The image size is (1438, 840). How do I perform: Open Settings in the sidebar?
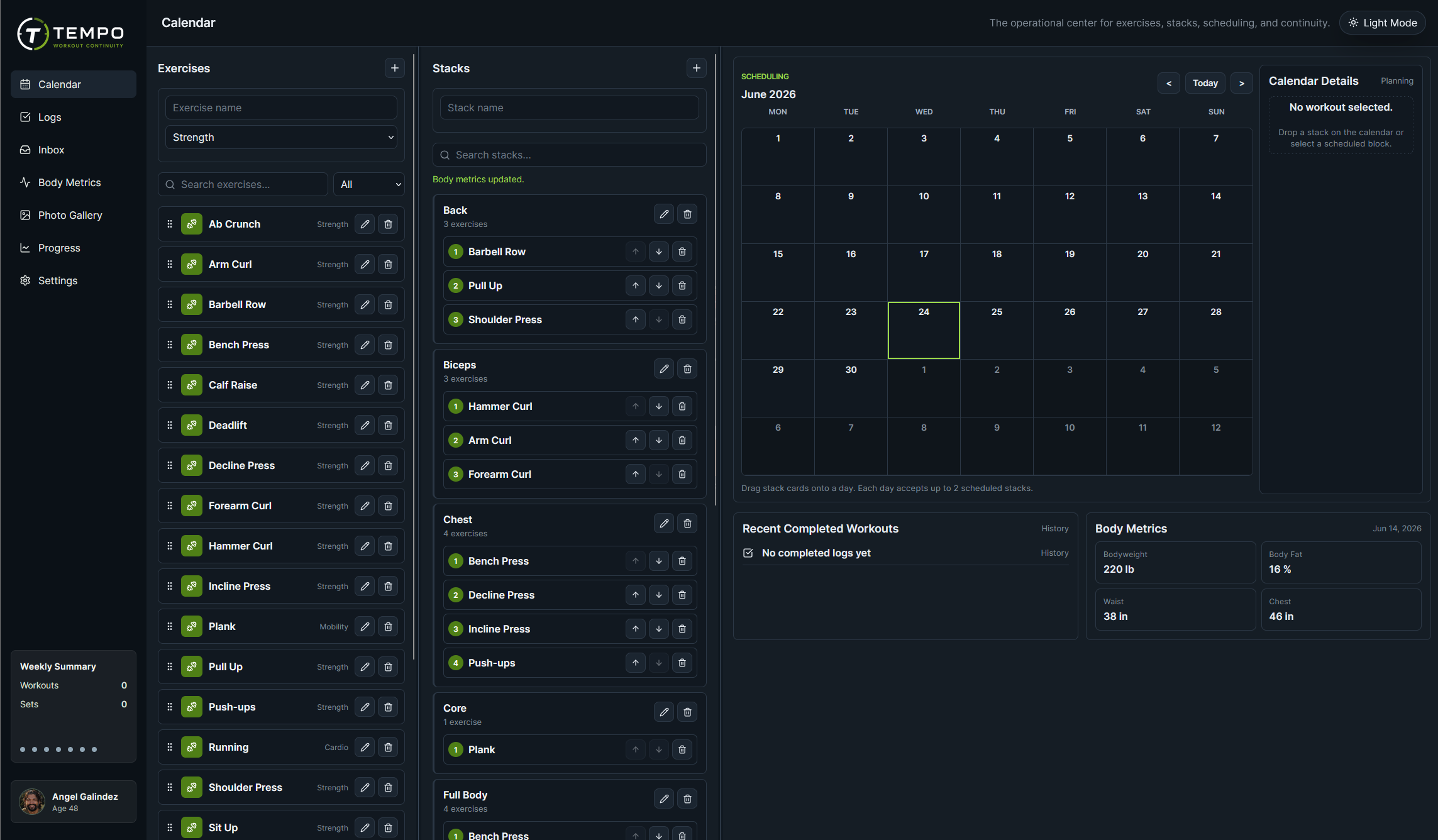click(x=74, y=280)
